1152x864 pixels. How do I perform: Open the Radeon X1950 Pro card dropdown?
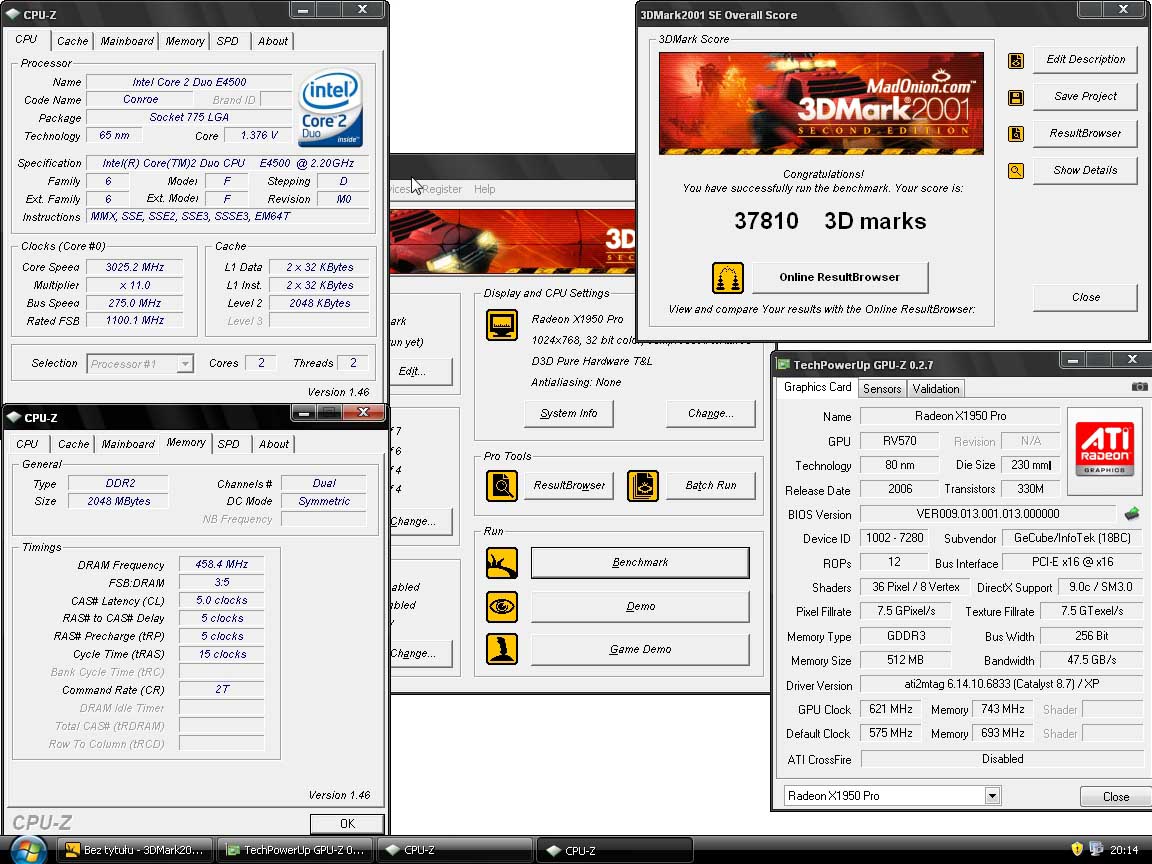[x=992, y=796]
